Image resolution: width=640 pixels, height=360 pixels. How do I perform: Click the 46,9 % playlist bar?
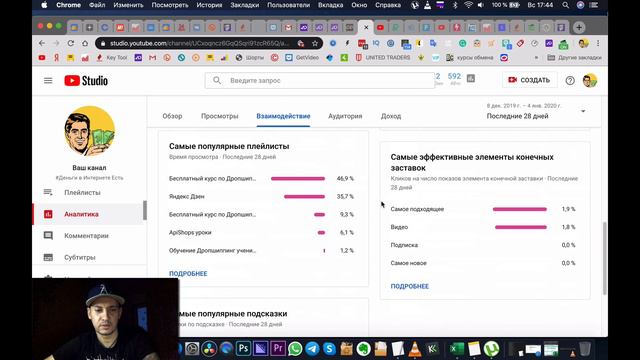[298, 178]
